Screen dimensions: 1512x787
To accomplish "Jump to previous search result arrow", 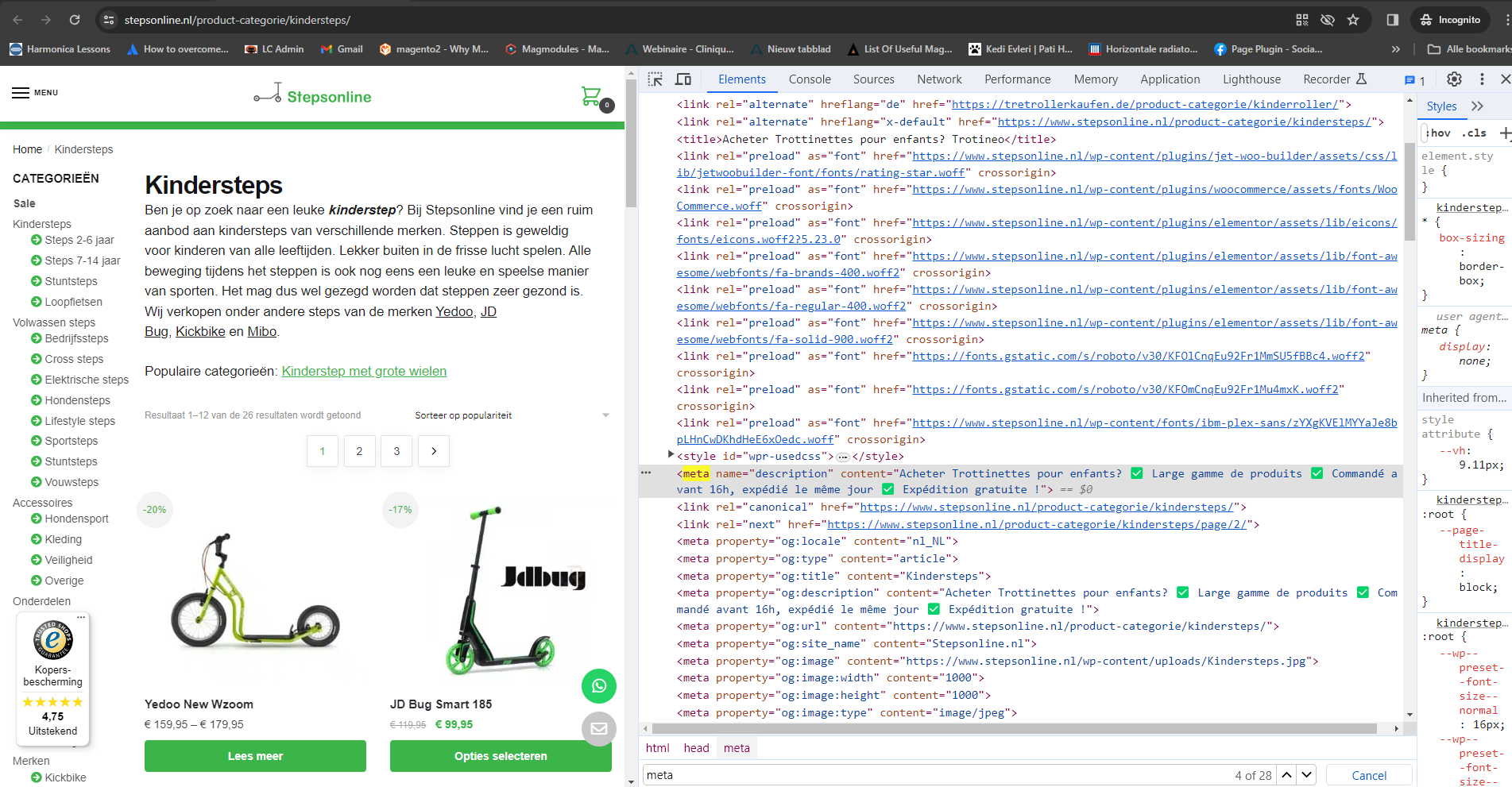I will click(1286, 775).
